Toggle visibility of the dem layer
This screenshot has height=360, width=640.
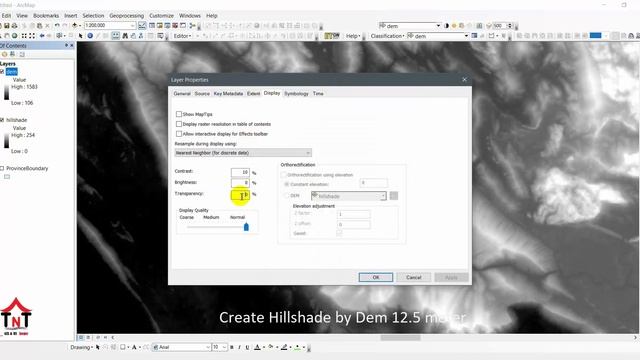[x=2, y=71]
